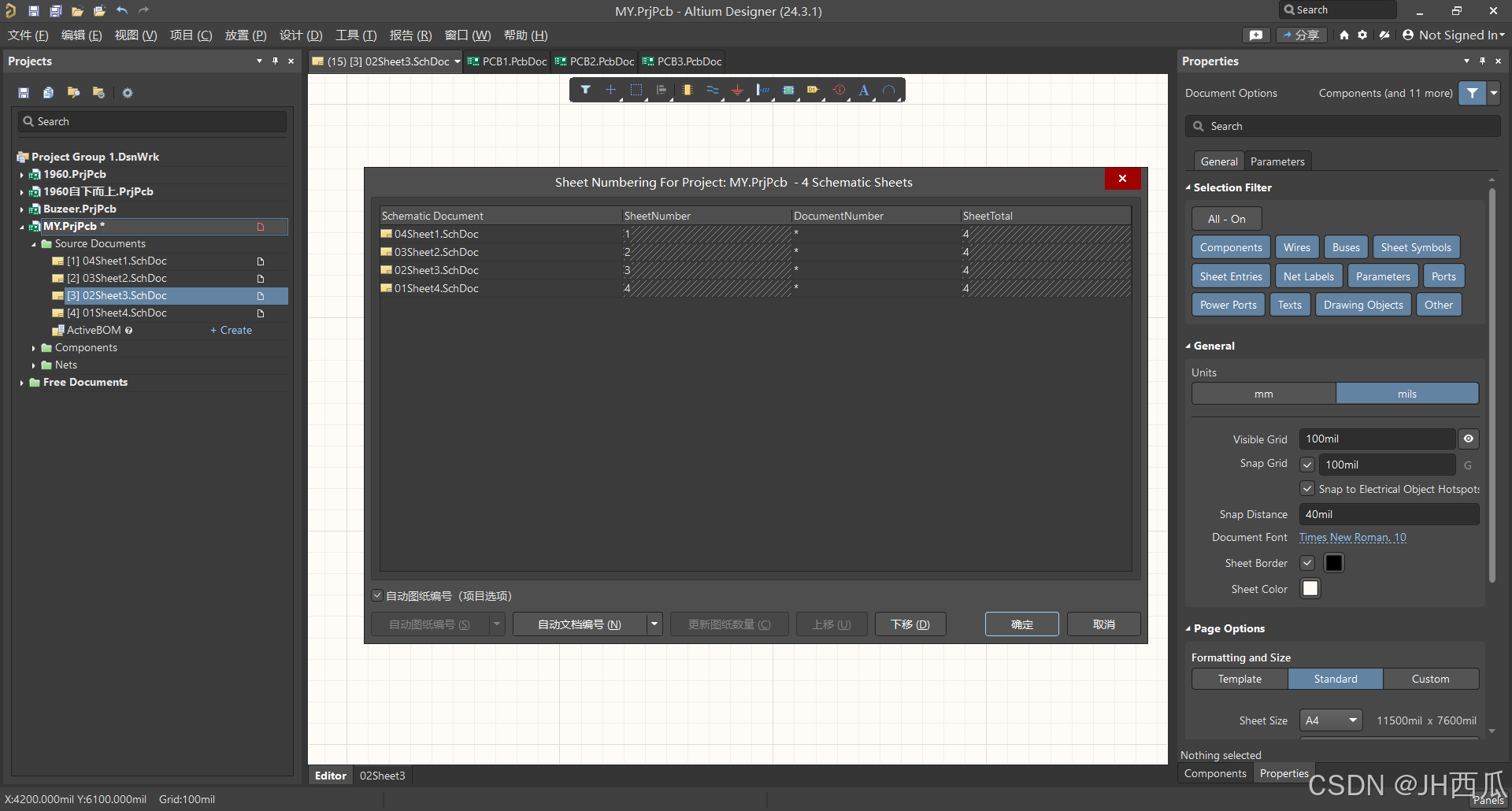The width and height of the screenshot is (1512, 811).
Task: Select the text string A tool
Action: [x=864, y=90]
